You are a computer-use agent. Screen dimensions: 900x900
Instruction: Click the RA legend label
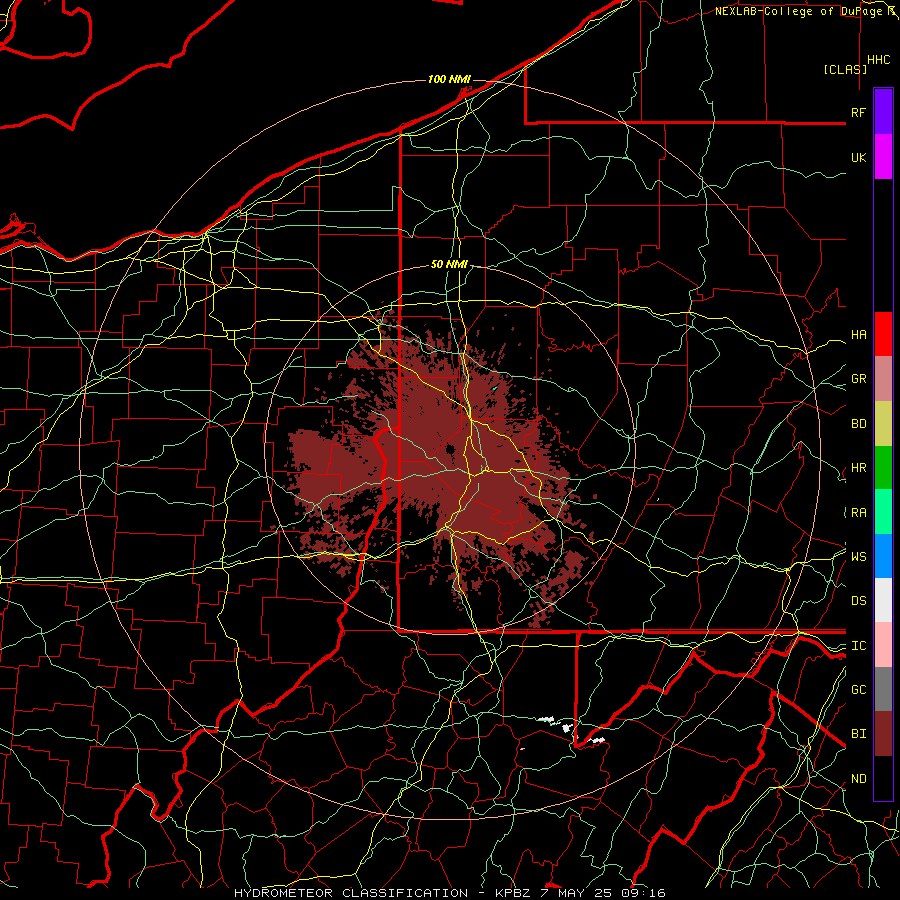coord(859,513)
